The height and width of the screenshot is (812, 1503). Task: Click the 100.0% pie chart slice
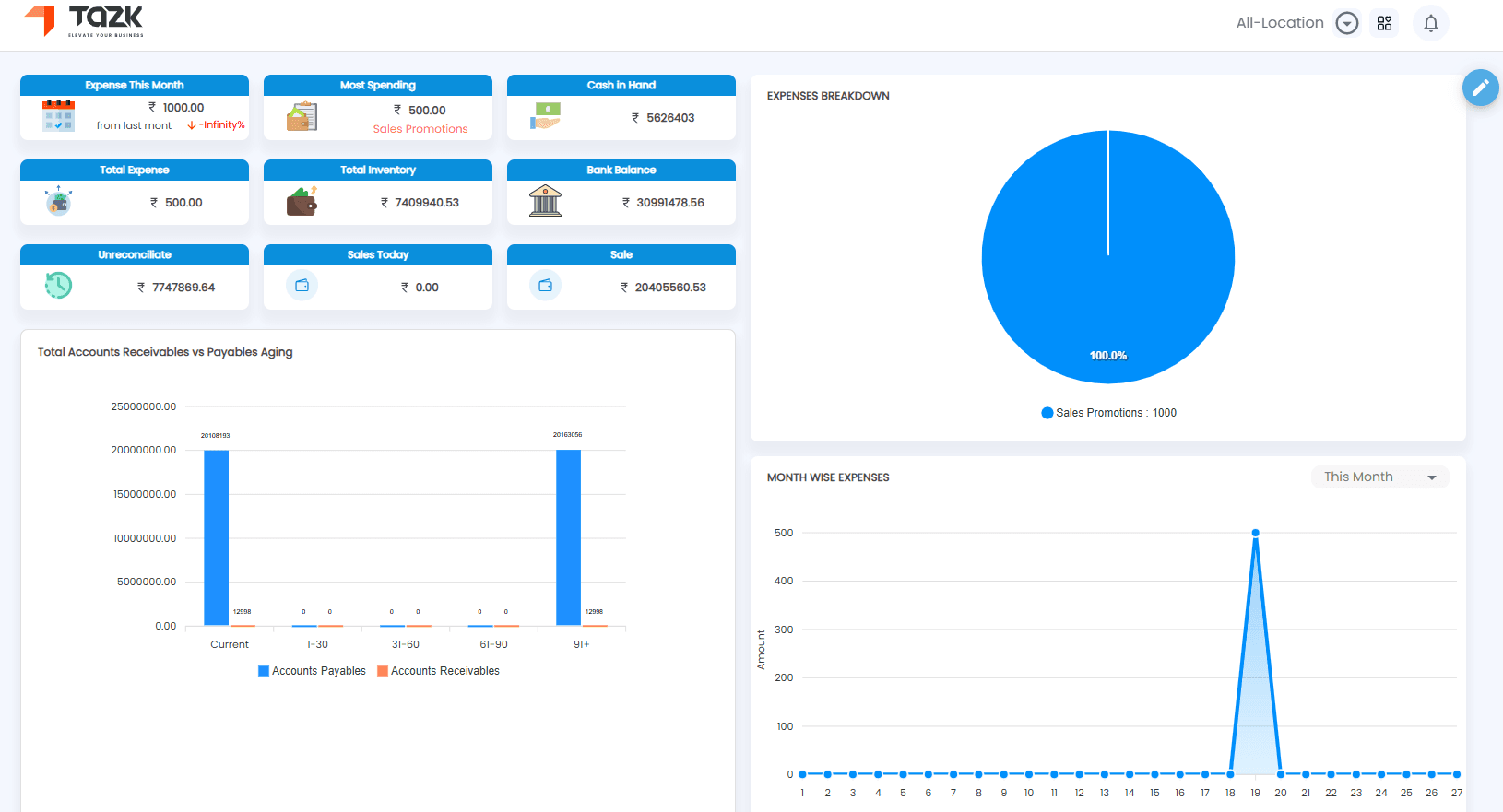click(x=1108, y=257)
